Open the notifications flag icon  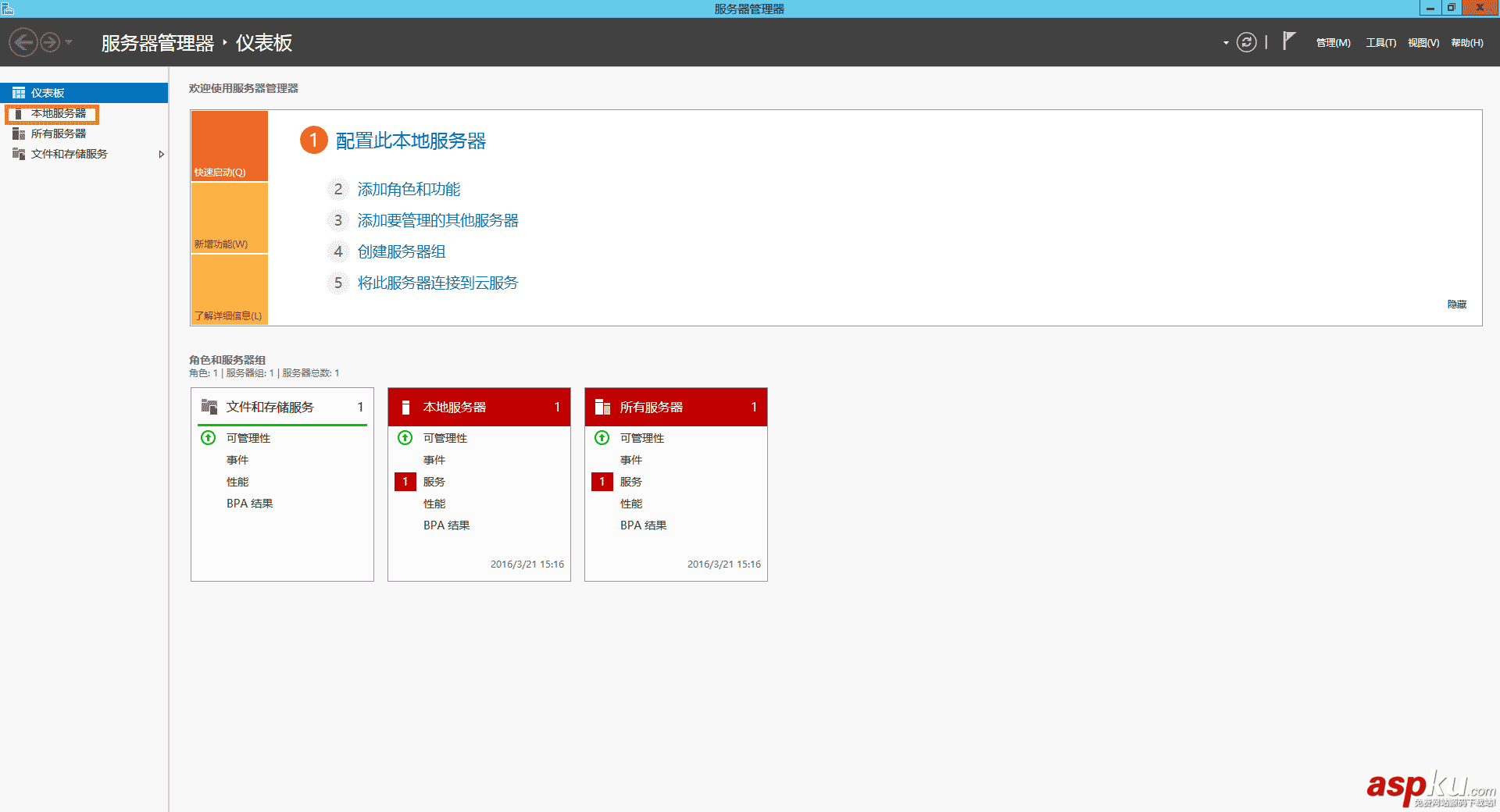1289,41
